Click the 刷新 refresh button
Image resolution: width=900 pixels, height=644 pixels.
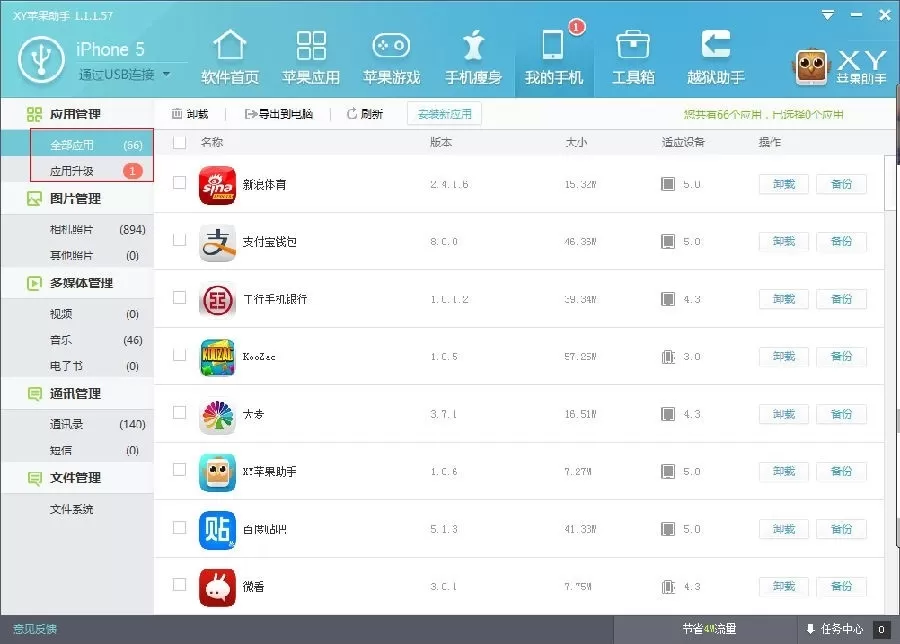(364, 114)
